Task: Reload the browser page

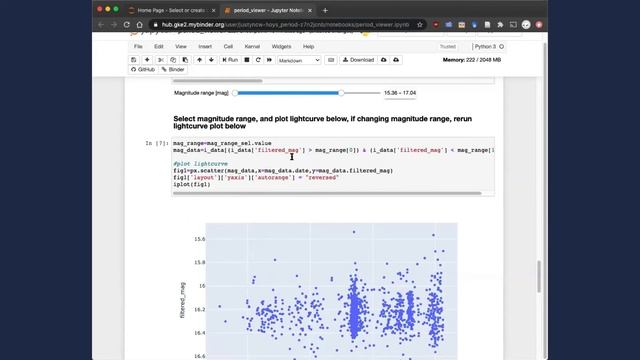Action: pos(127,25)
